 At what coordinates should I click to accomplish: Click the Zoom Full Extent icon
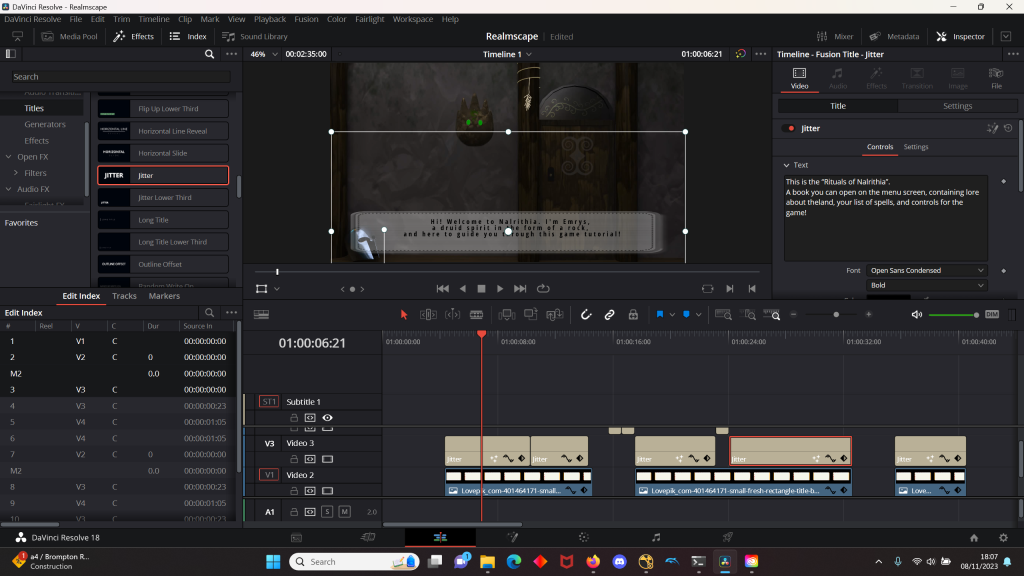tap(723, 315)
